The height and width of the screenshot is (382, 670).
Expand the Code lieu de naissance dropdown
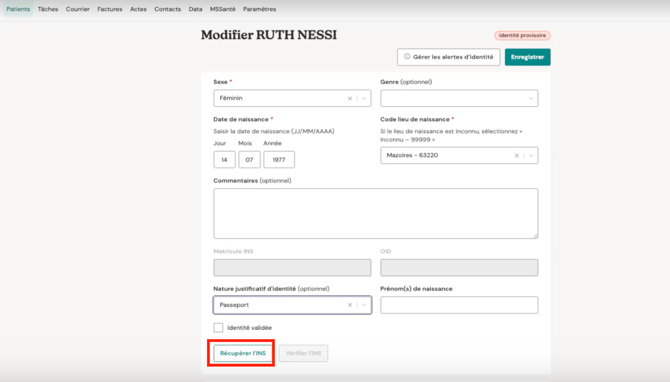(531, 156)
